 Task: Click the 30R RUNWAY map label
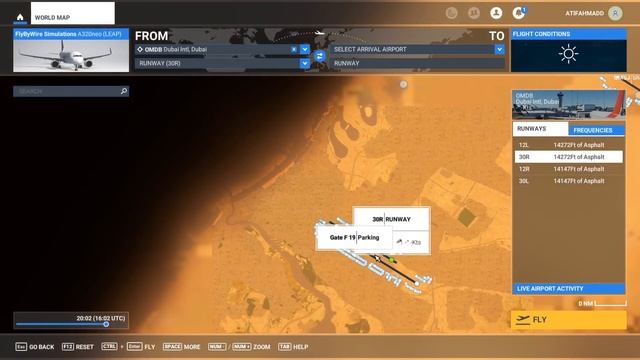(x=391, y=219)
